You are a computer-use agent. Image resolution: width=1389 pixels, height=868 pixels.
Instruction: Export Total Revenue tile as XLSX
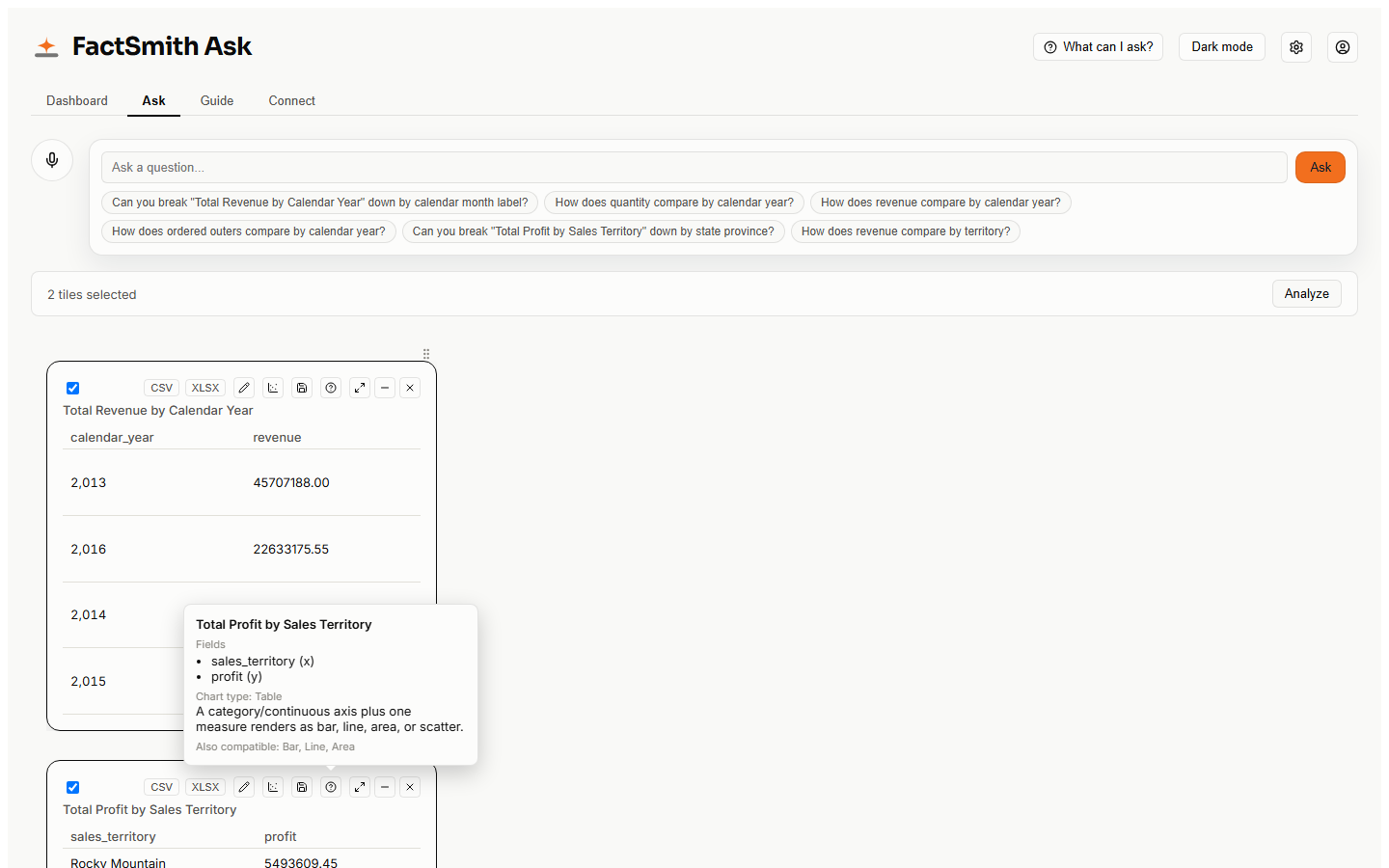tap(205, 388)
